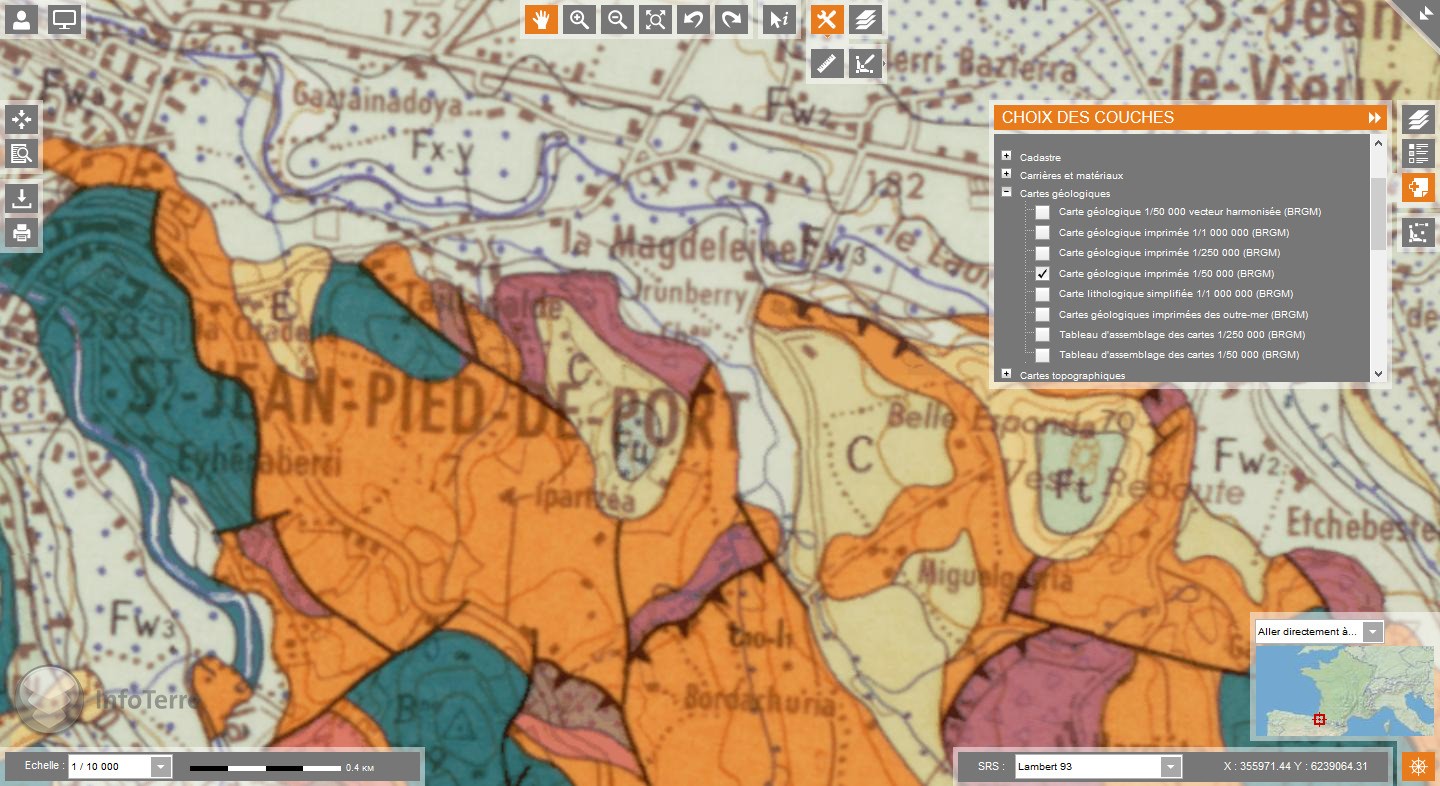Viewport: 1440px width, 786px height.
Task: Zoom to full map extent
Action: [x=655, y=19]
